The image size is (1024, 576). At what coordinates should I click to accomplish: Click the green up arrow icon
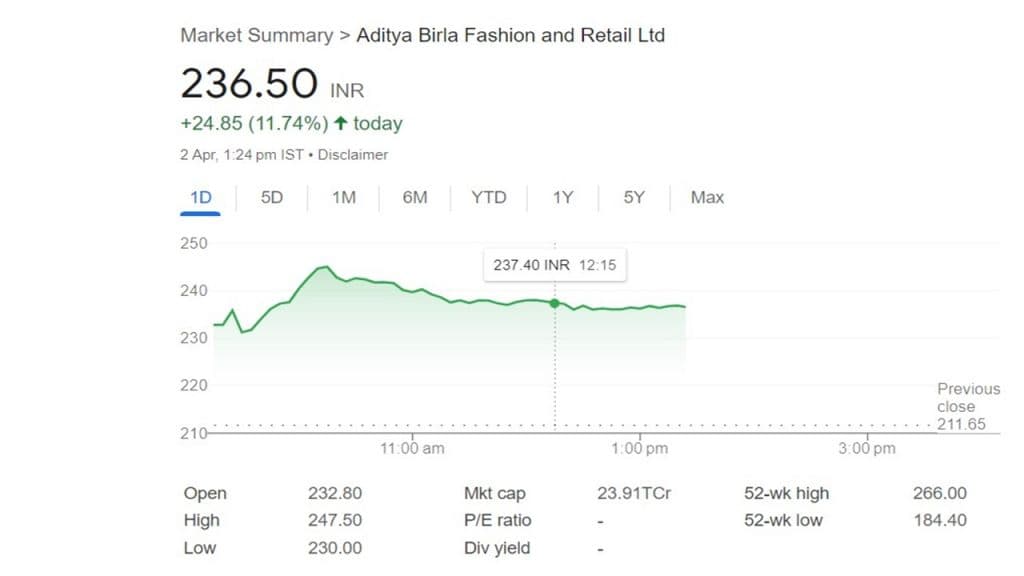tap(341, 124)
